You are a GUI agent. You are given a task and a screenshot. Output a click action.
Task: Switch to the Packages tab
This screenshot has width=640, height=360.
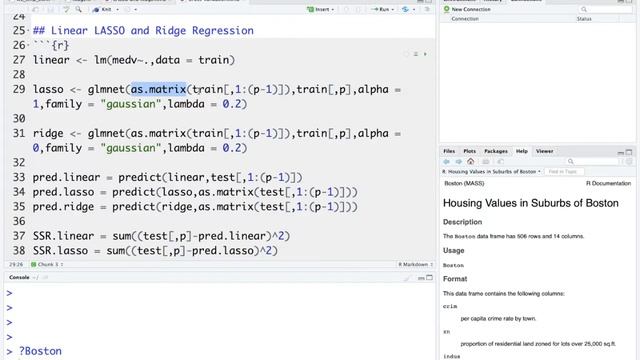pyautogui.click(x=496, y=151)
